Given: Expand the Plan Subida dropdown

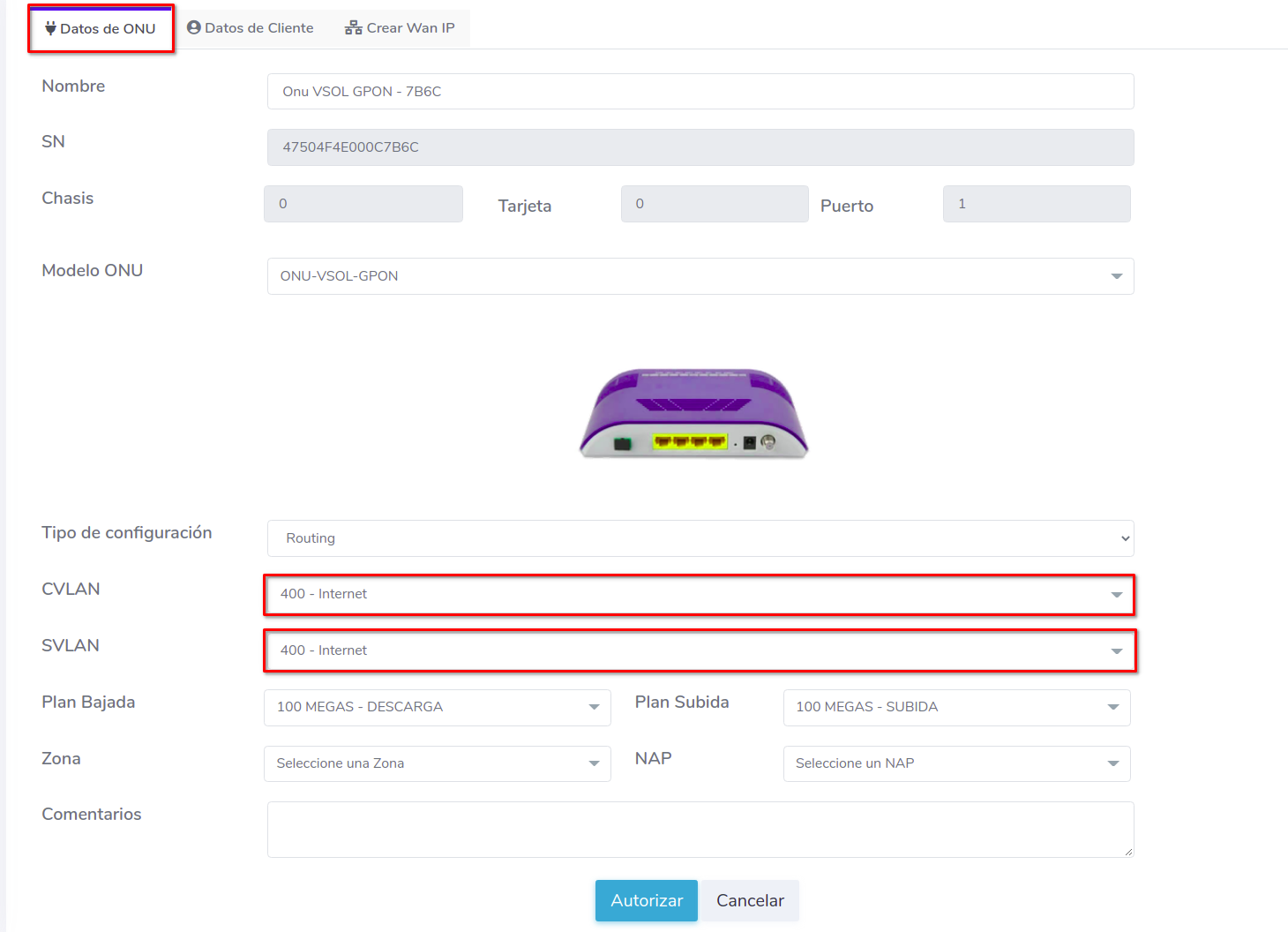Looking at the screenshot, I should tap(956, 707).
